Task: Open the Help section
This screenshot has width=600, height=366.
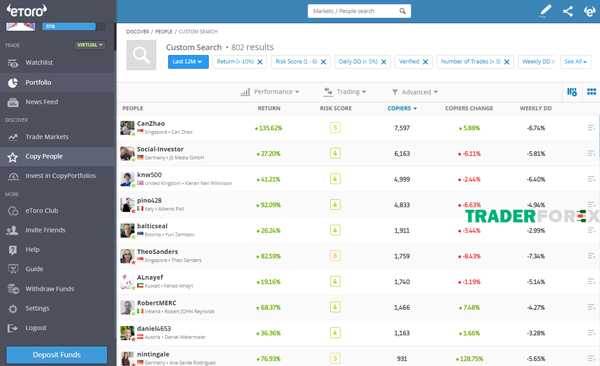Action: click(32, 250)
